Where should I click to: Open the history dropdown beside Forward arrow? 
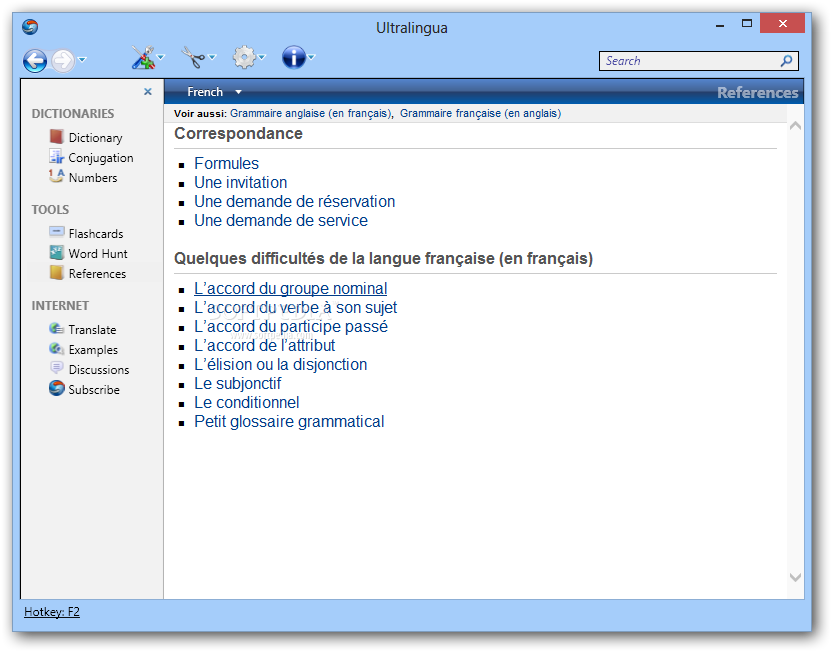tap(82, 59)
